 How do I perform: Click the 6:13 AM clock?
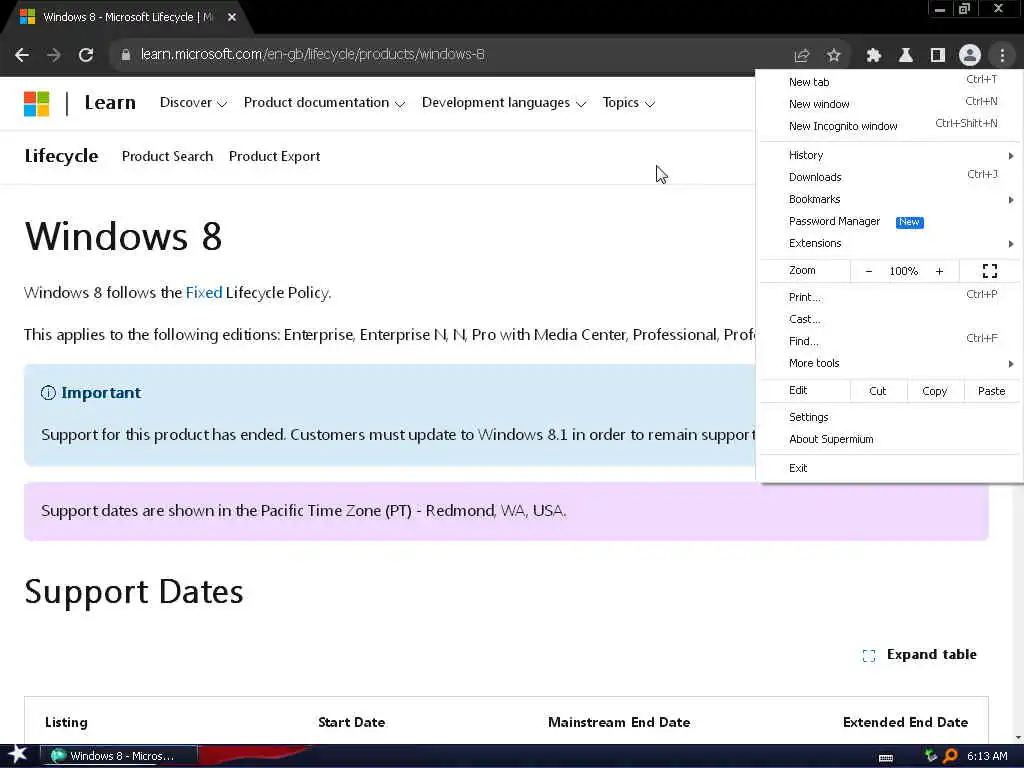[x=987, y=756]
